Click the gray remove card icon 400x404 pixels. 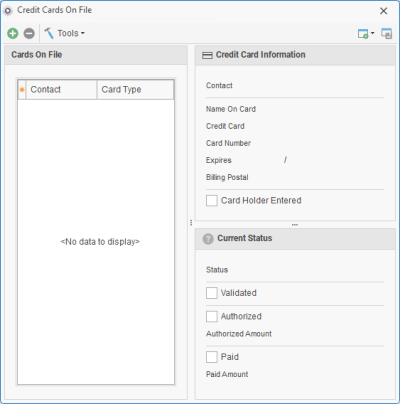coord(29,33)
